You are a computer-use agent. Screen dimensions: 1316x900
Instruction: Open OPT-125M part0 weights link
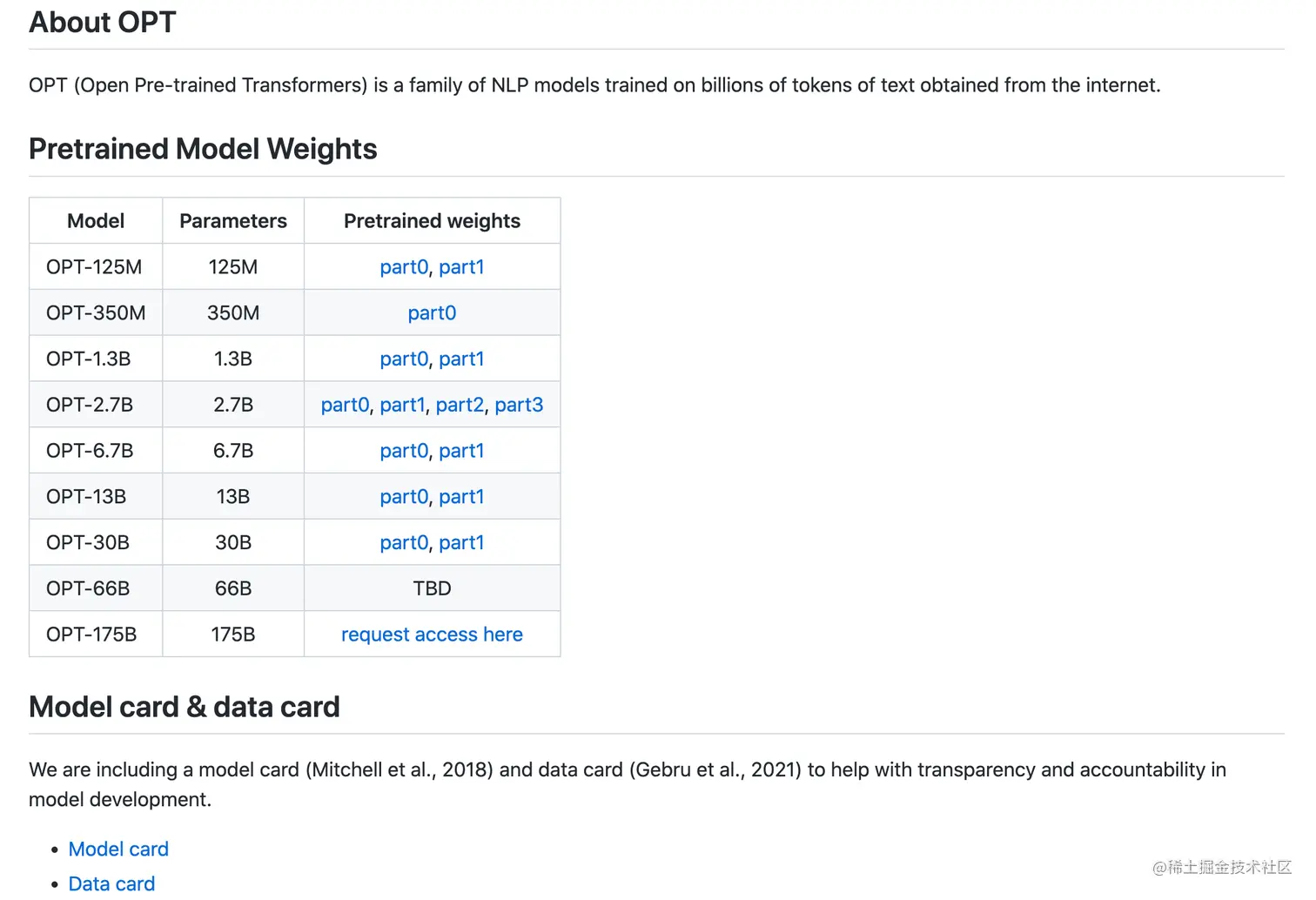click(404, 267)
